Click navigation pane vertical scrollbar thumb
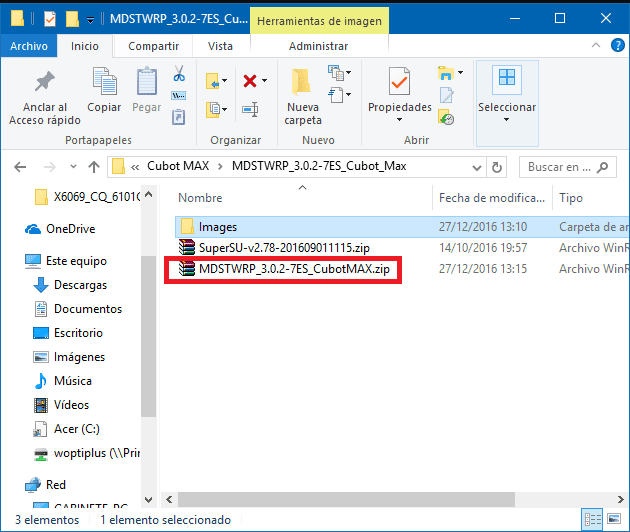This screenshot has height=532, width=630. 148,336
